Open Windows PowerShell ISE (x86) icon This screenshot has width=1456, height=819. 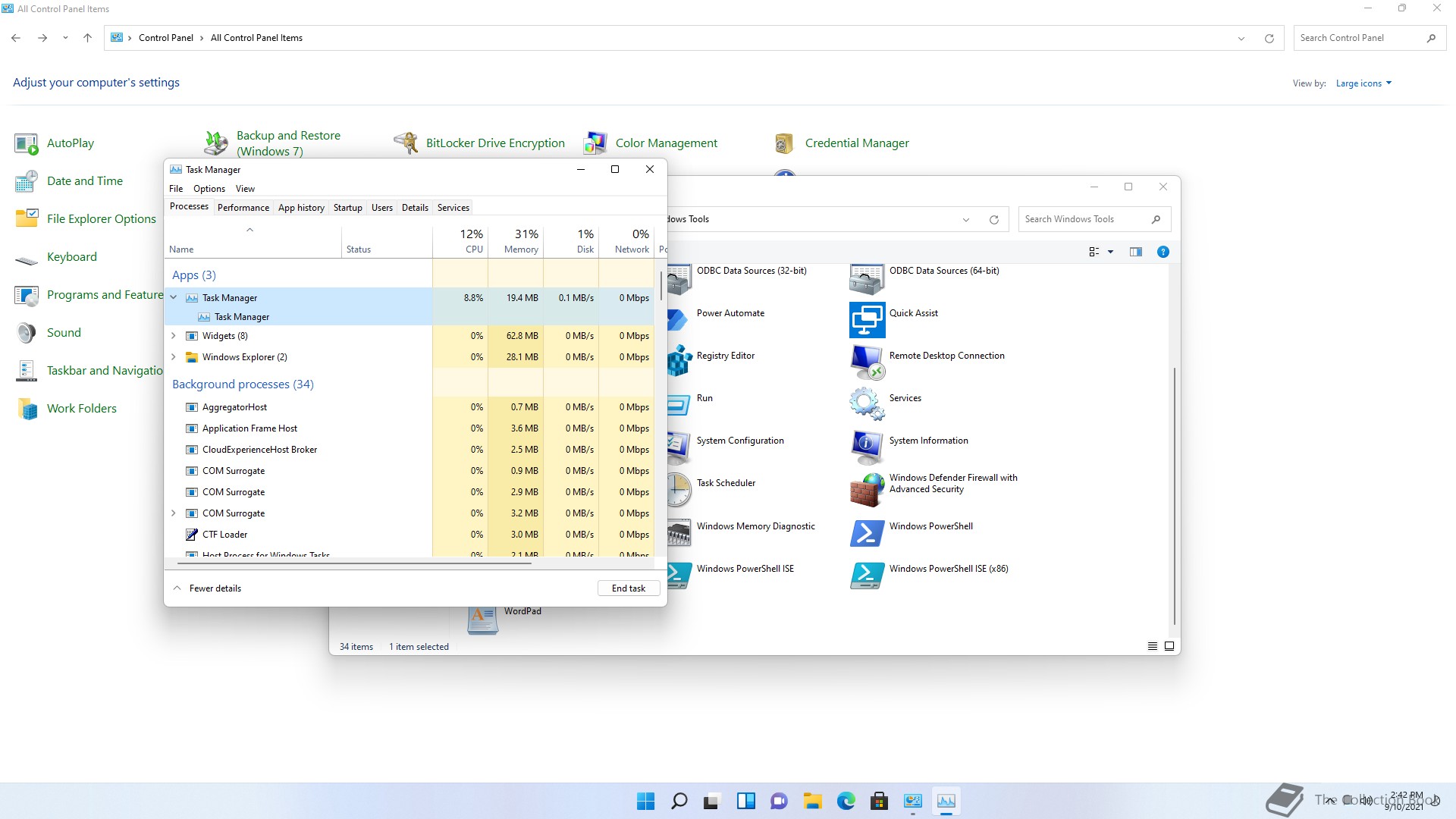coord(867,576)
